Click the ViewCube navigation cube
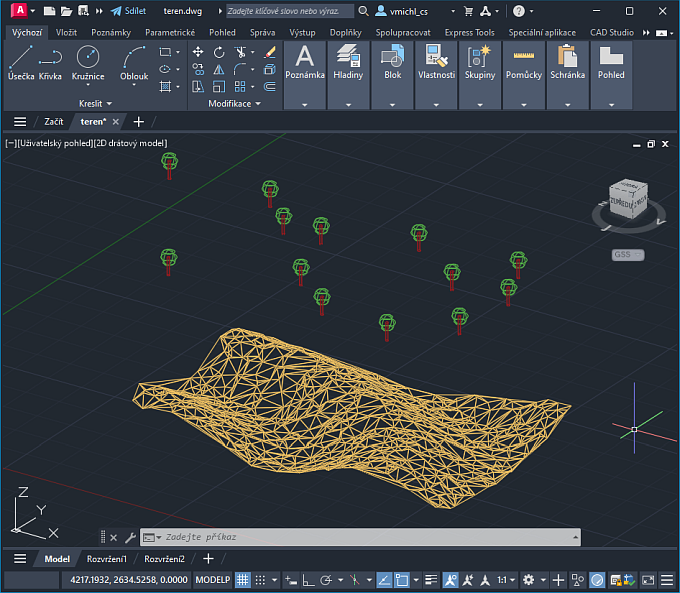This screenshot has width=680, height=593. 627,199
